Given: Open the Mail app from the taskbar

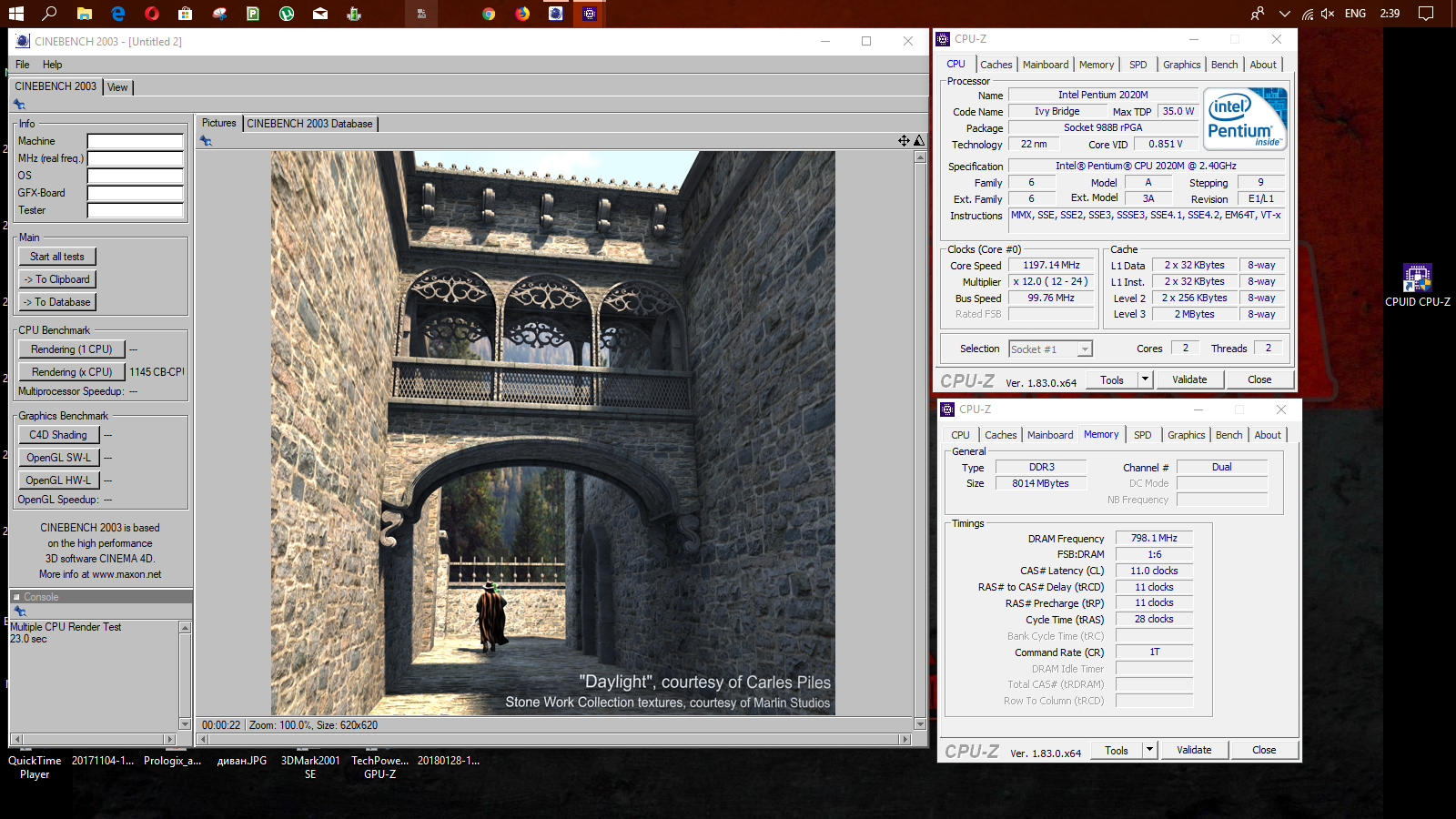Looking at the screenshot, I should click(x=320, y=14).
